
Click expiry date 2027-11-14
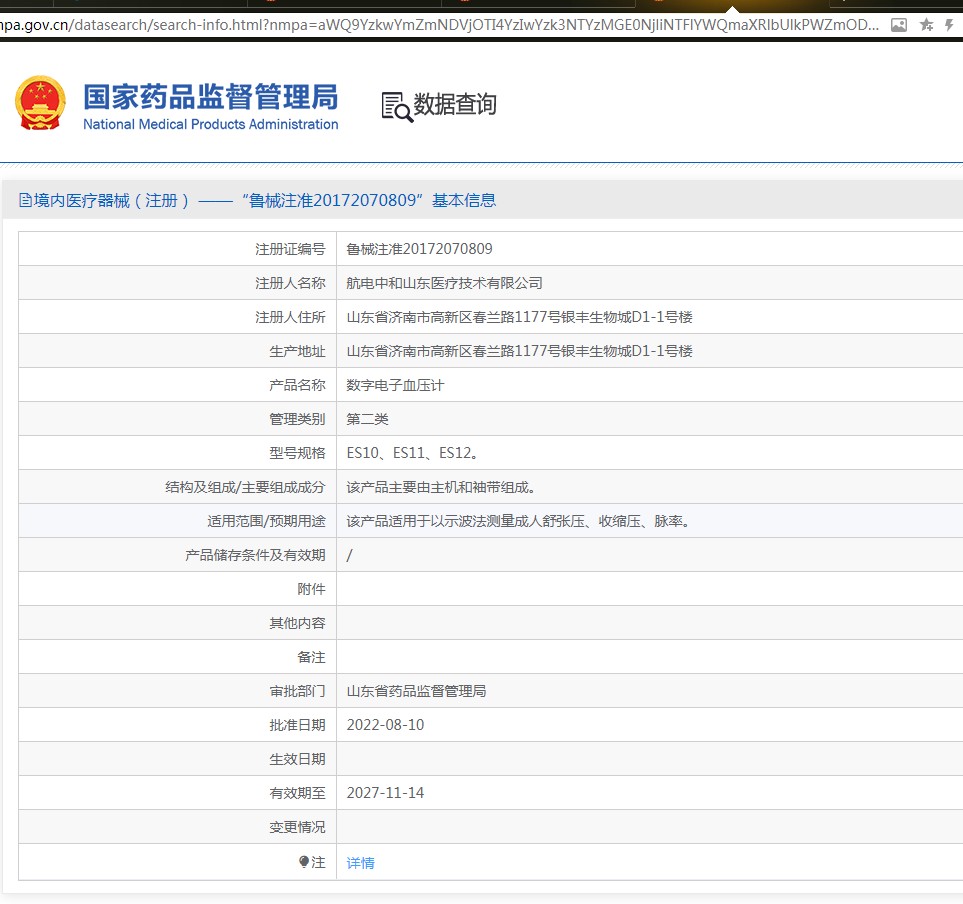385,793
